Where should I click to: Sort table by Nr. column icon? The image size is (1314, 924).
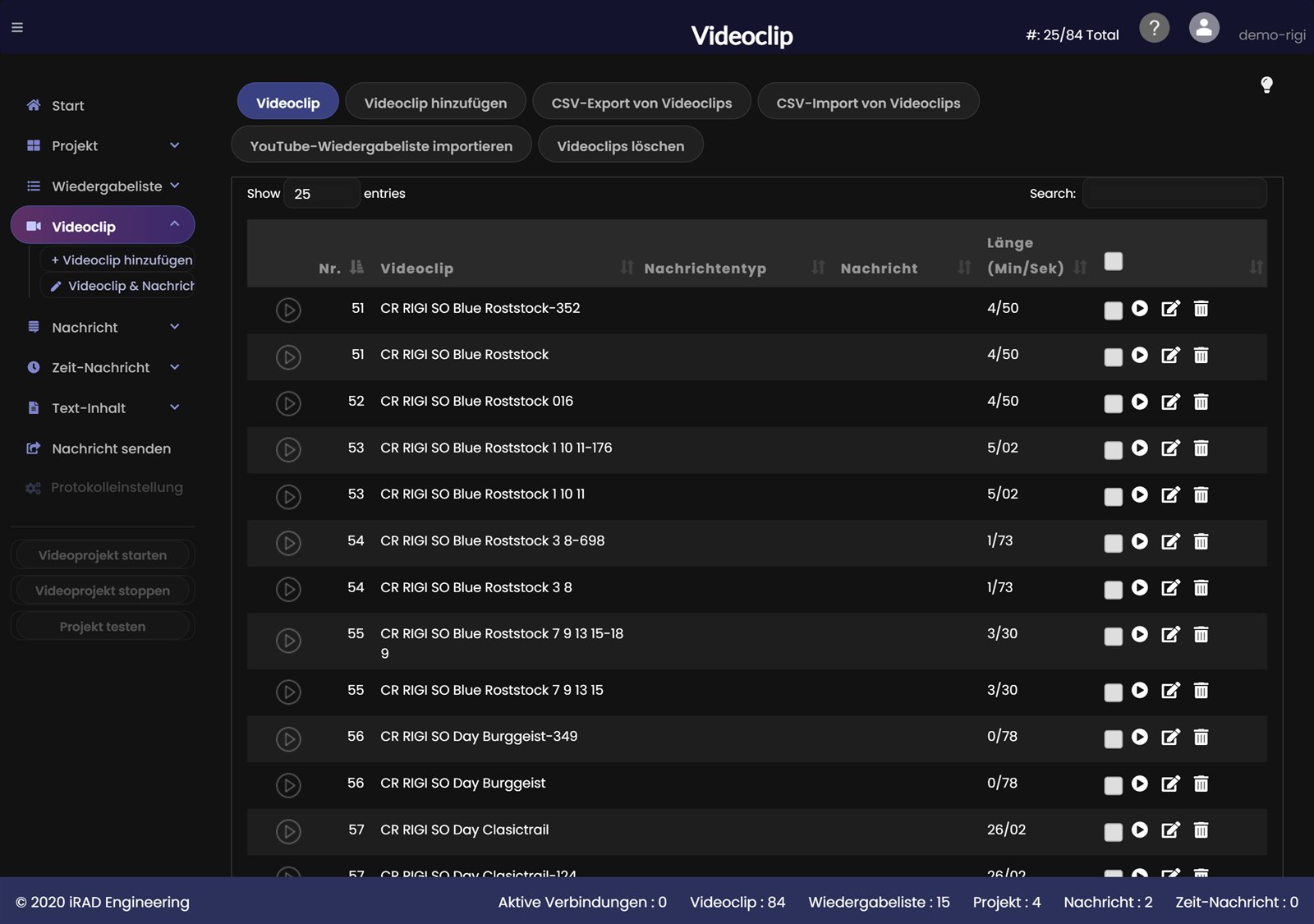coord(356,267)
